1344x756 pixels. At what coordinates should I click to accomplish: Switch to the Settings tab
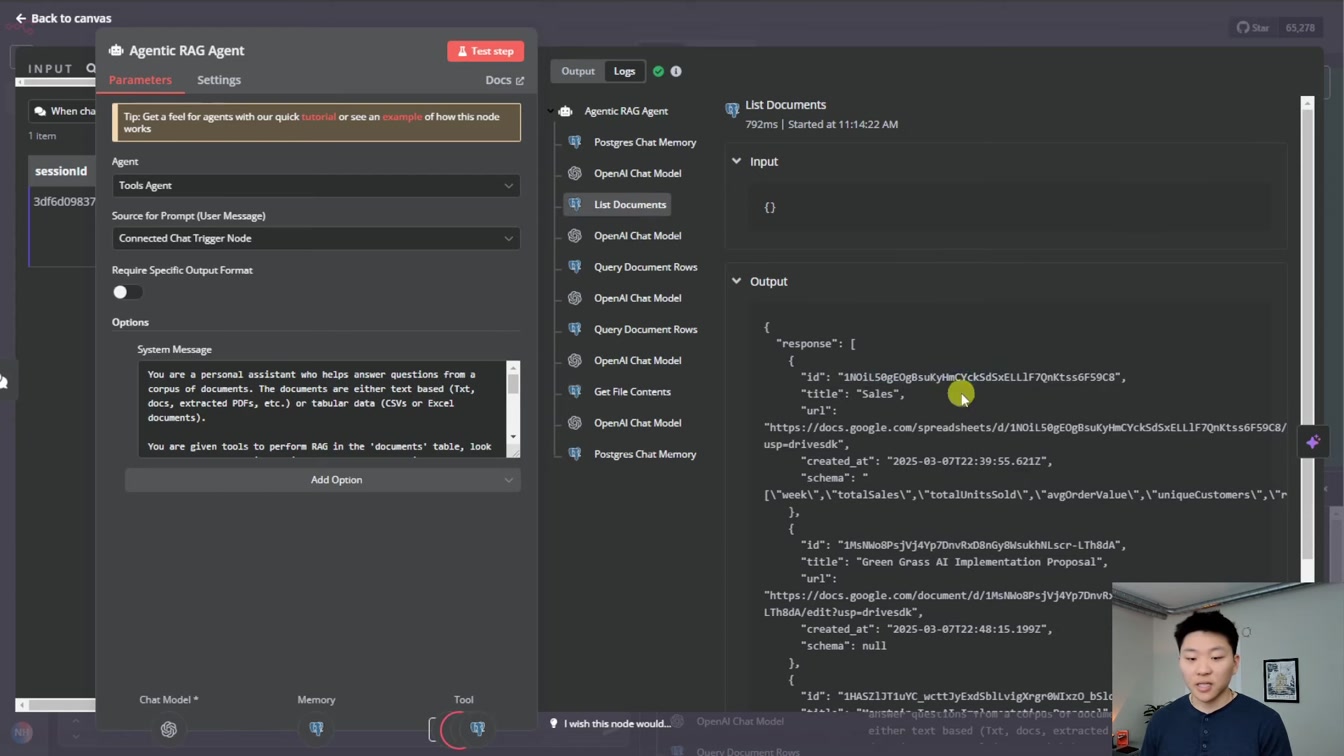tap(219, 80)
